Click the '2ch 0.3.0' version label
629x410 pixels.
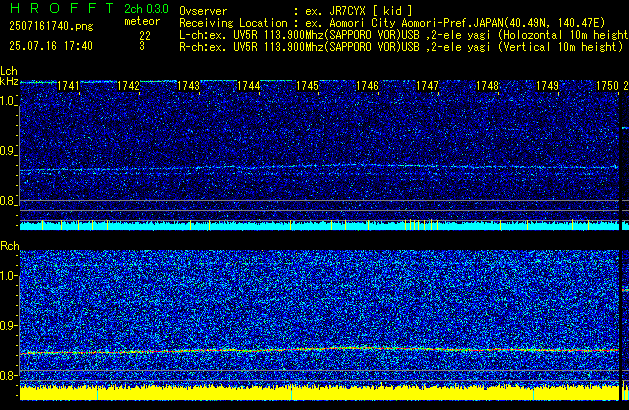(x=146, y=9)
